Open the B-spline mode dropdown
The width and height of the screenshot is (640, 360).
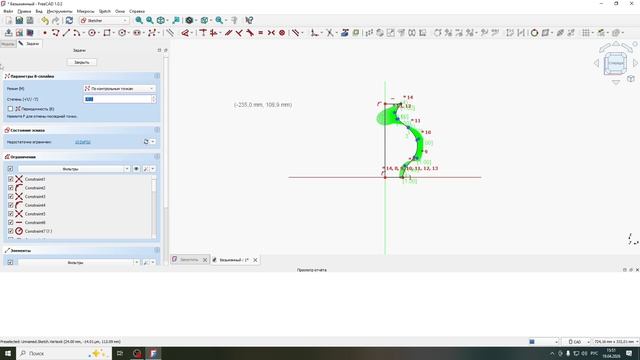click(x=119, y=88)
